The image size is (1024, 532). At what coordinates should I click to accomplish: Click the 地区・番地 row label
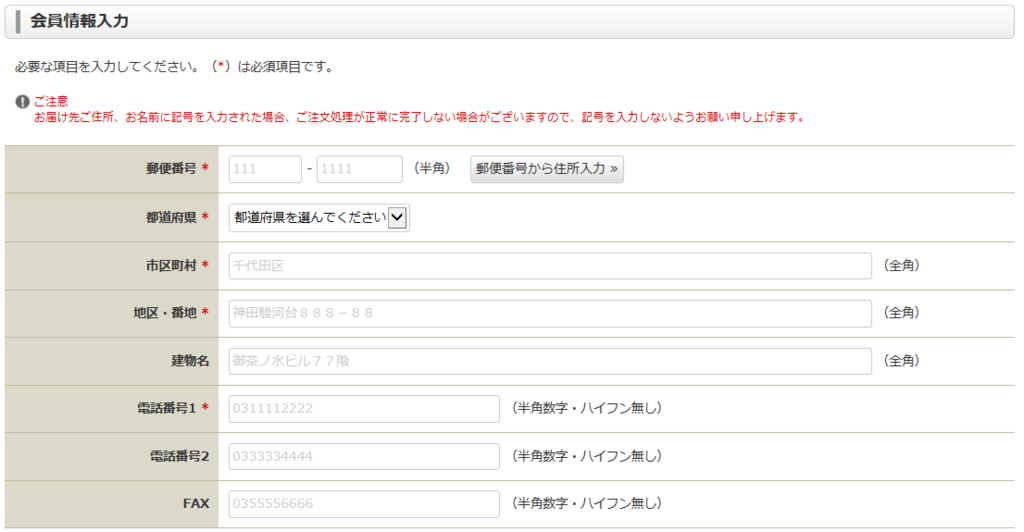point(165,313)
